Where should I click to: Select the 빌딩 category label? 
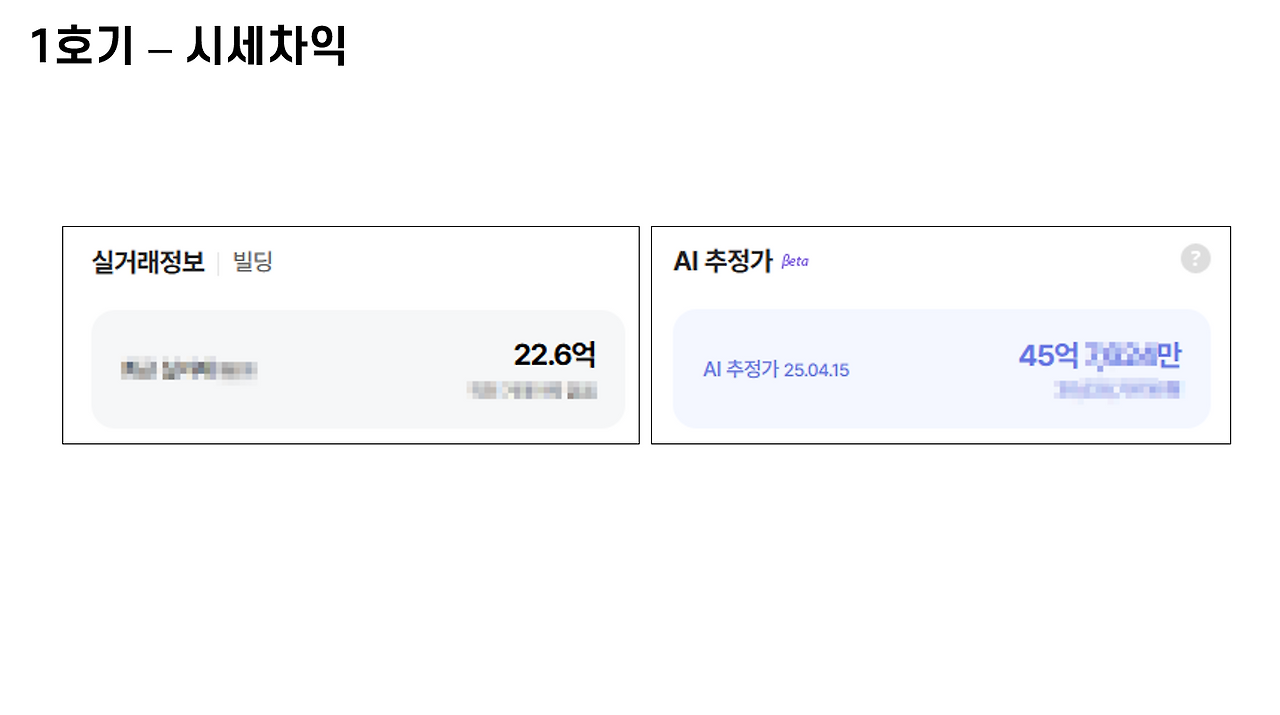pyautogui.click(x=251, y=263)
